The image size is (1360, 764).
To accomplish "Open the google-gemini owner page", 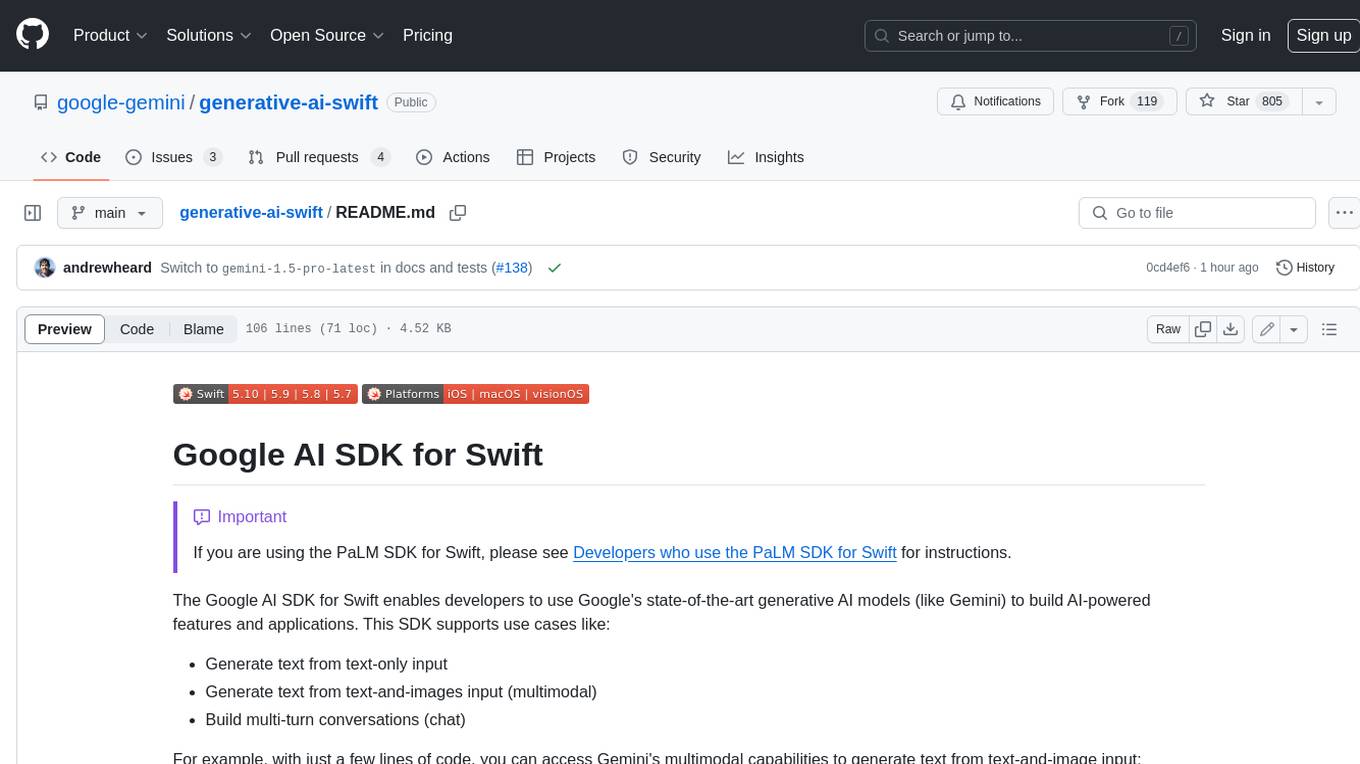I will [x=121, y=102].
